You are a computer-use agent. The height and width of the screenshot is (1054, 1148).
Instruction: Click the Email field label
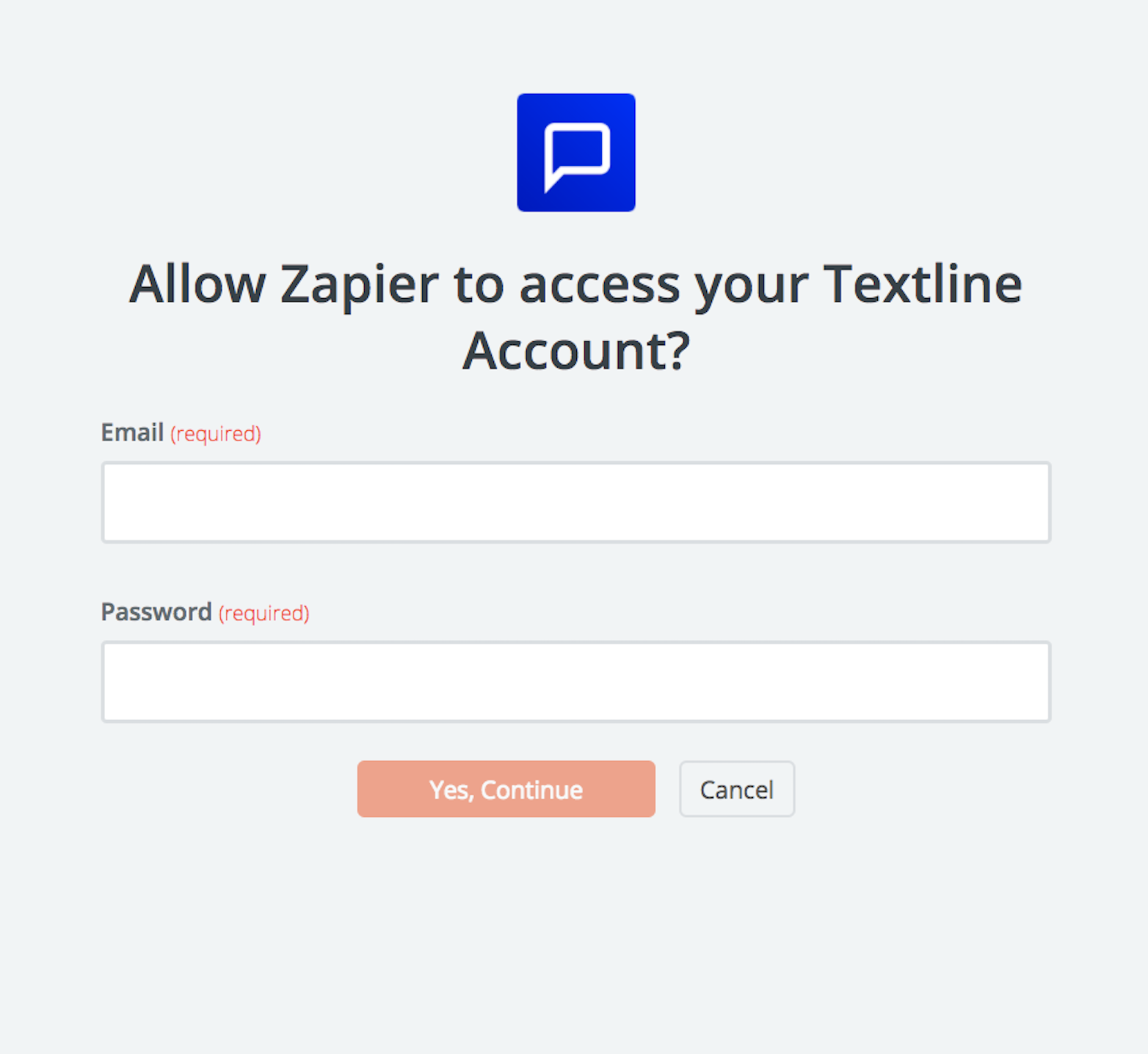tap(132, 432)
